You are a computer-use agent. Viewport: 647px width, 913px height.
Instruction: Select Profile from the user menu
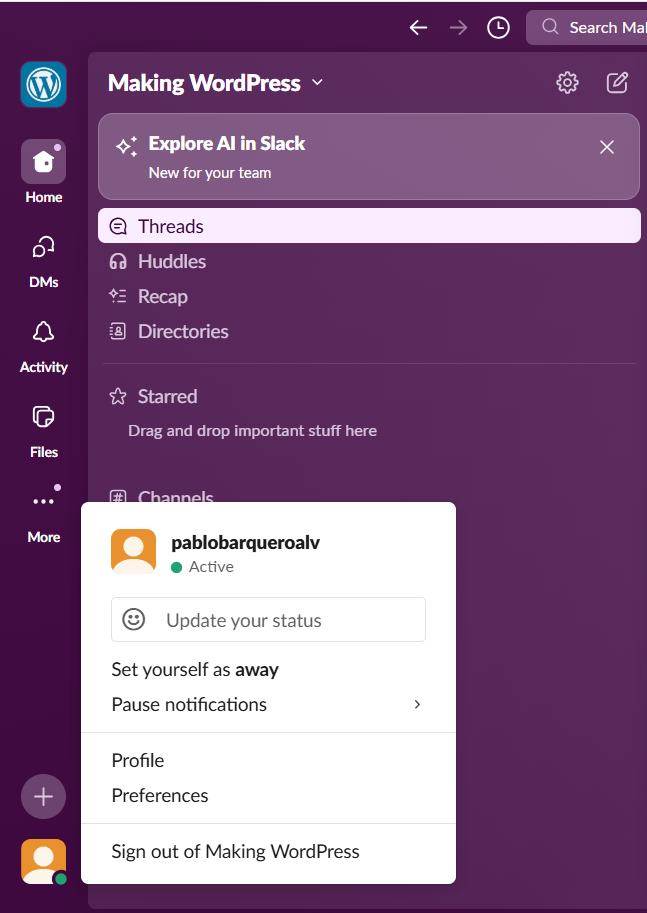[x=138, y=761]
